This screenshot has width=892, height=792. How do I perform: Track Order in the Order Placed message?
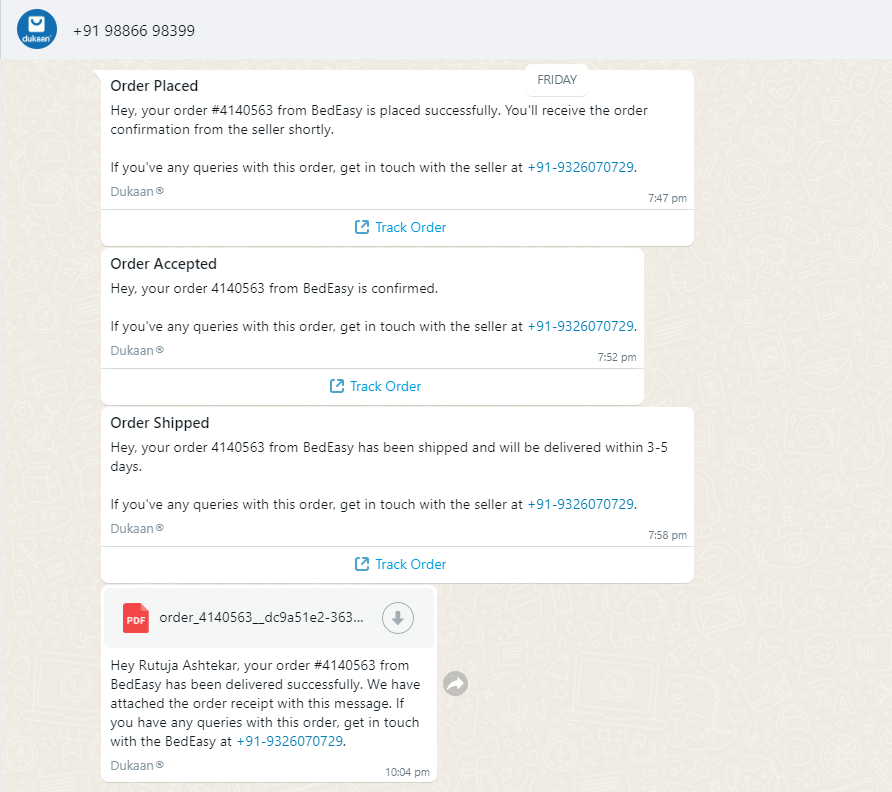(x=400, y=228)
